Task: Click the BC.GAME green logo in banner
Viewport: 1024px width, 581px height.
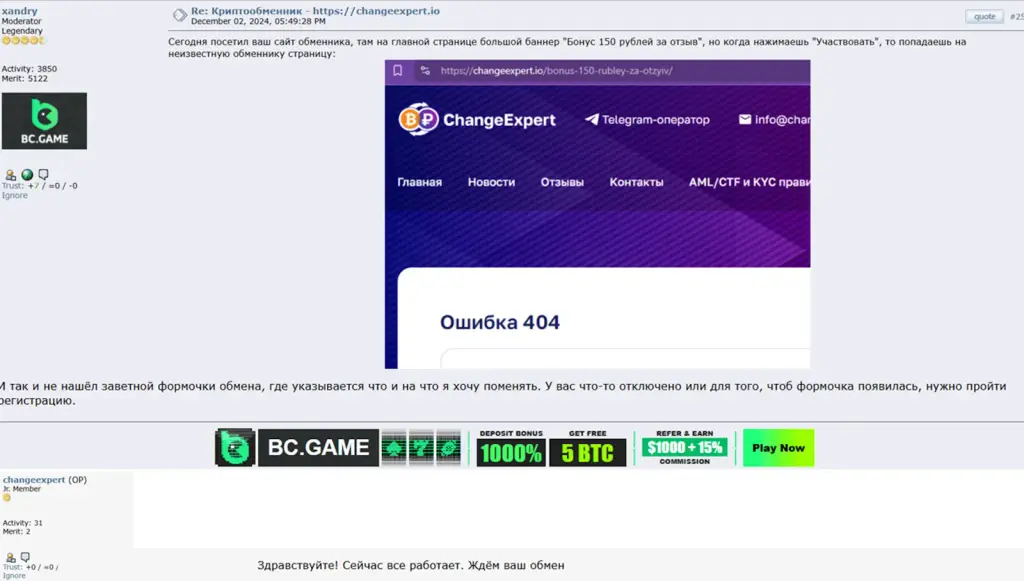Action: pyautogui.click(x=234, y=447)
